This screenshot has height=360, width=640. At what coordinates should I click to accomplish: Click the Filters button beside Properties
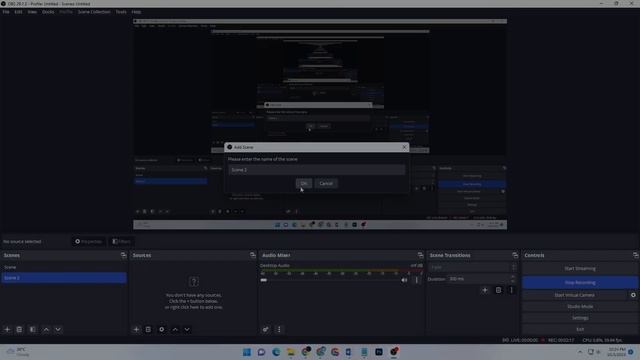click(x=122, y=242)
